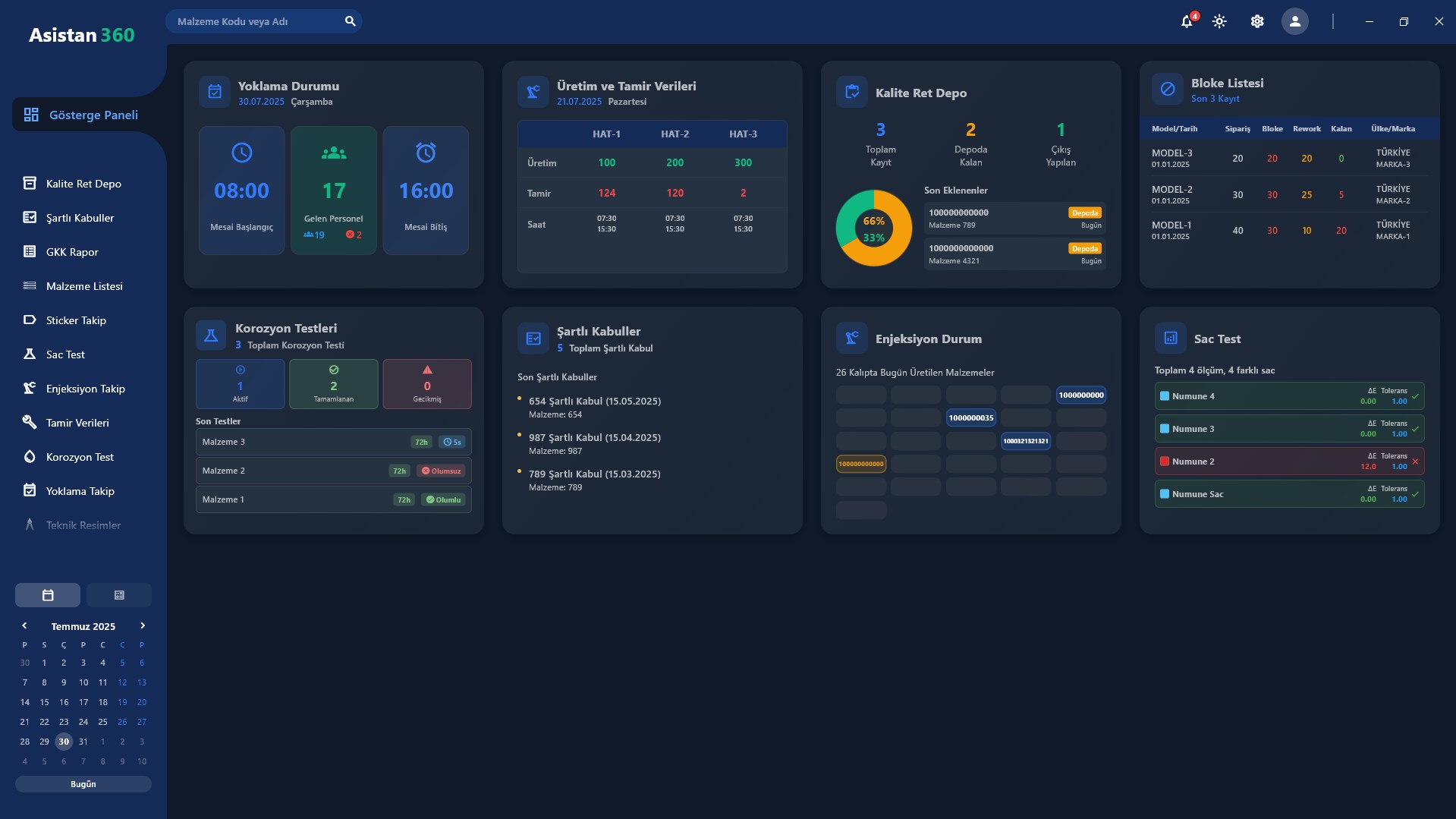1456x819 pixels.
Task: Click the Bugün button under calendar
Action: (x=83, y=784)
